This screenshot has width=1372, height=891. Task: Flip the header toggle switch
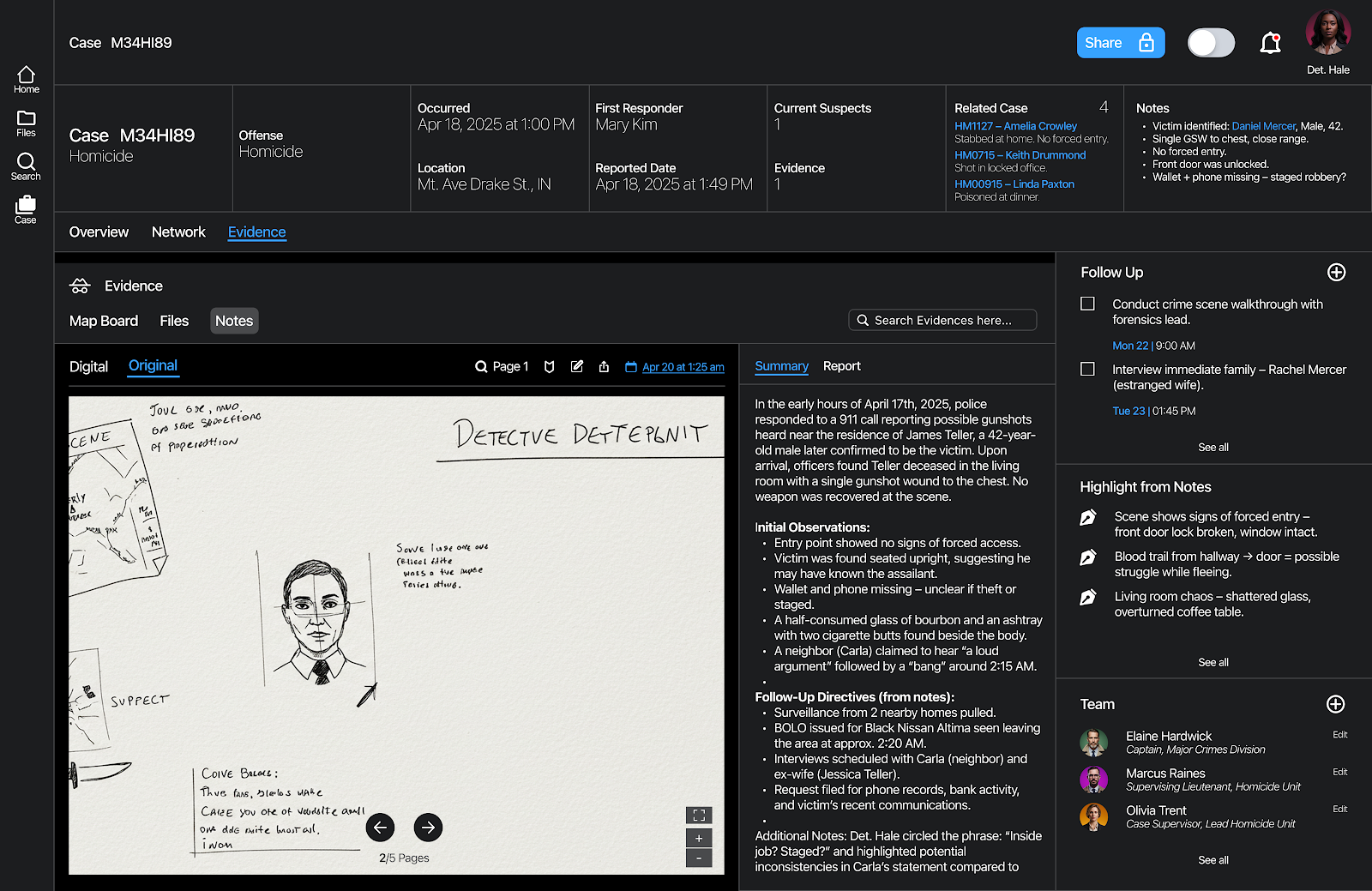tap(1211, 43)
